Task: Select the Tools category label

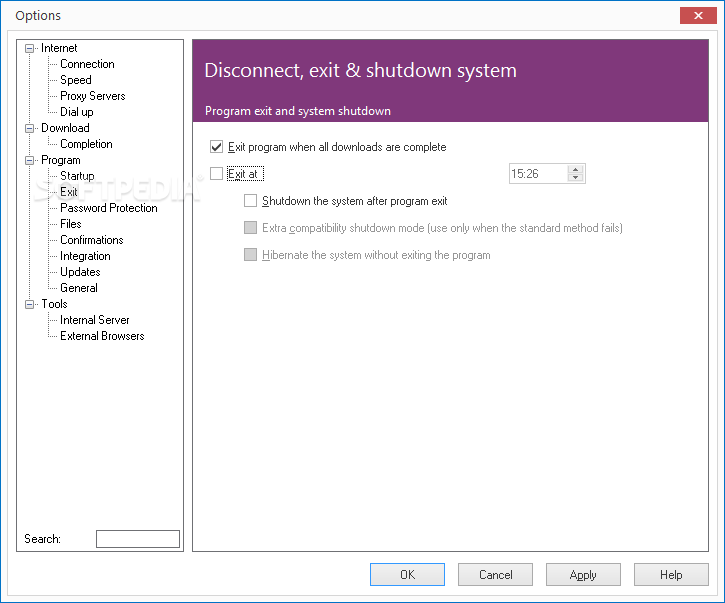Action: point(54,304)
